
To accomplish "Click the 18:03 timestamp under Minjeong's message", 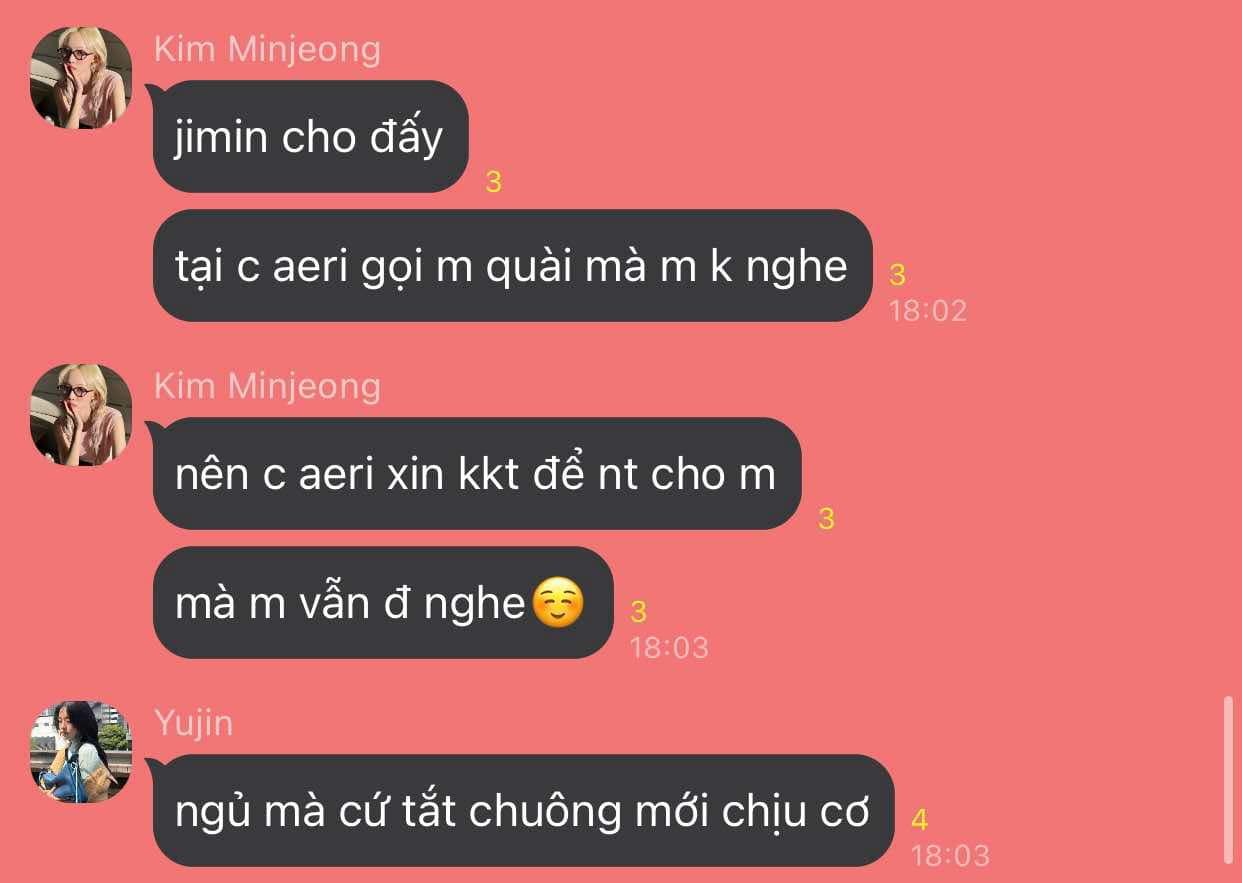I will (x=669, y=647).
